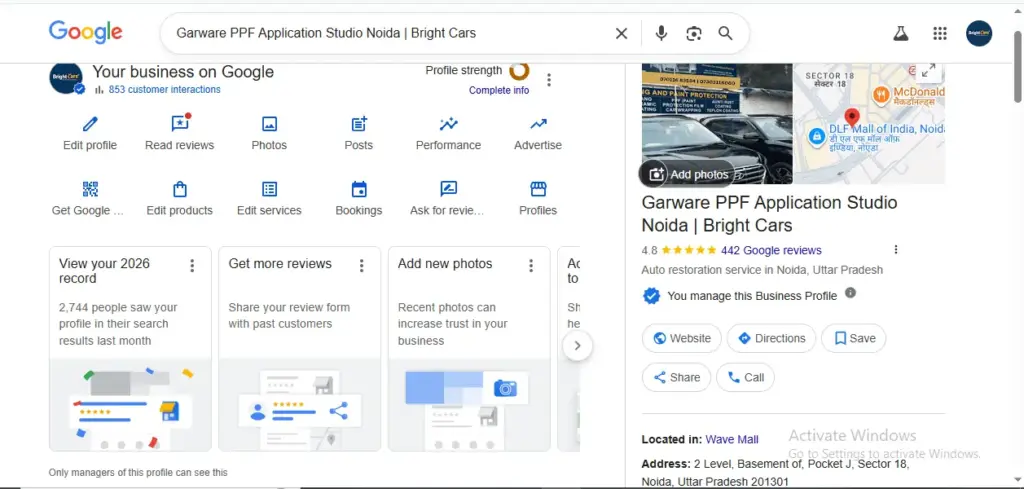Image resolution: width=1024 pixels, height=489 pixels.
Task: Open Advertise option
Action: 538,134
